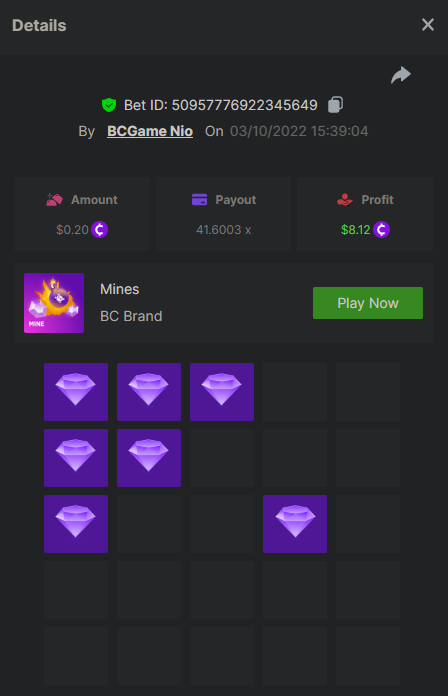Click the second-row second gem tile
This screenshot has height=696, width=448.
coord(149,458)
